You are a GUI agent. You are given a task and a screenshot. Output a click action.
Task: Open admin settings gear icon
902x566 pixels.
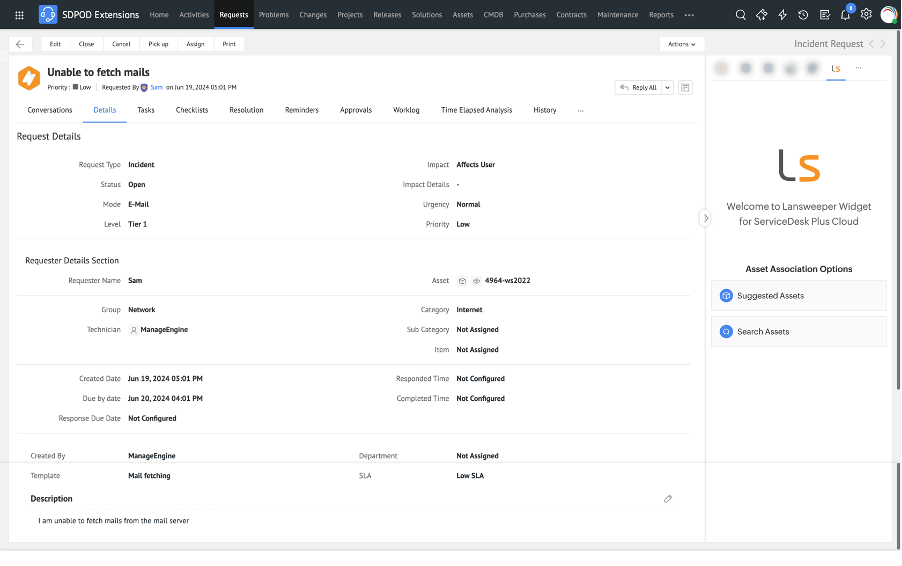pyautogui.click(x=866, y=14)
